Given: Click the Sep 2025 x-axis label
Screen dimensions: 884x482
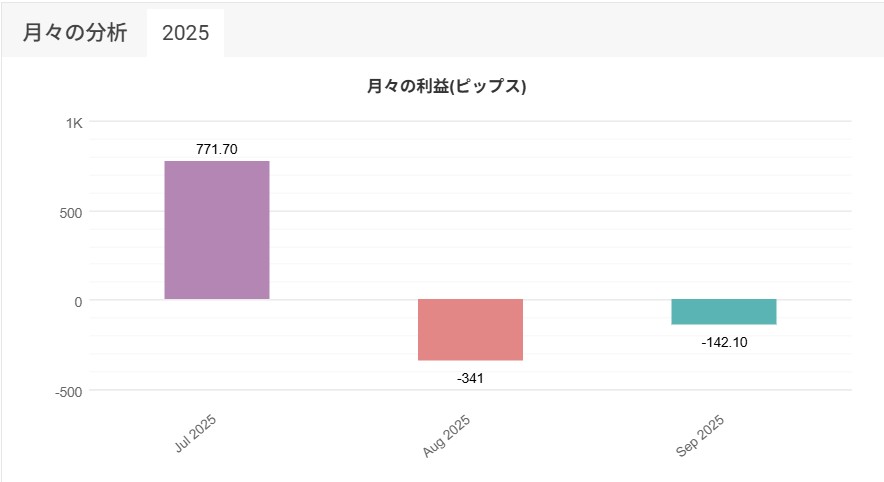Looking at the screenshot, I should tap(700, 436).
